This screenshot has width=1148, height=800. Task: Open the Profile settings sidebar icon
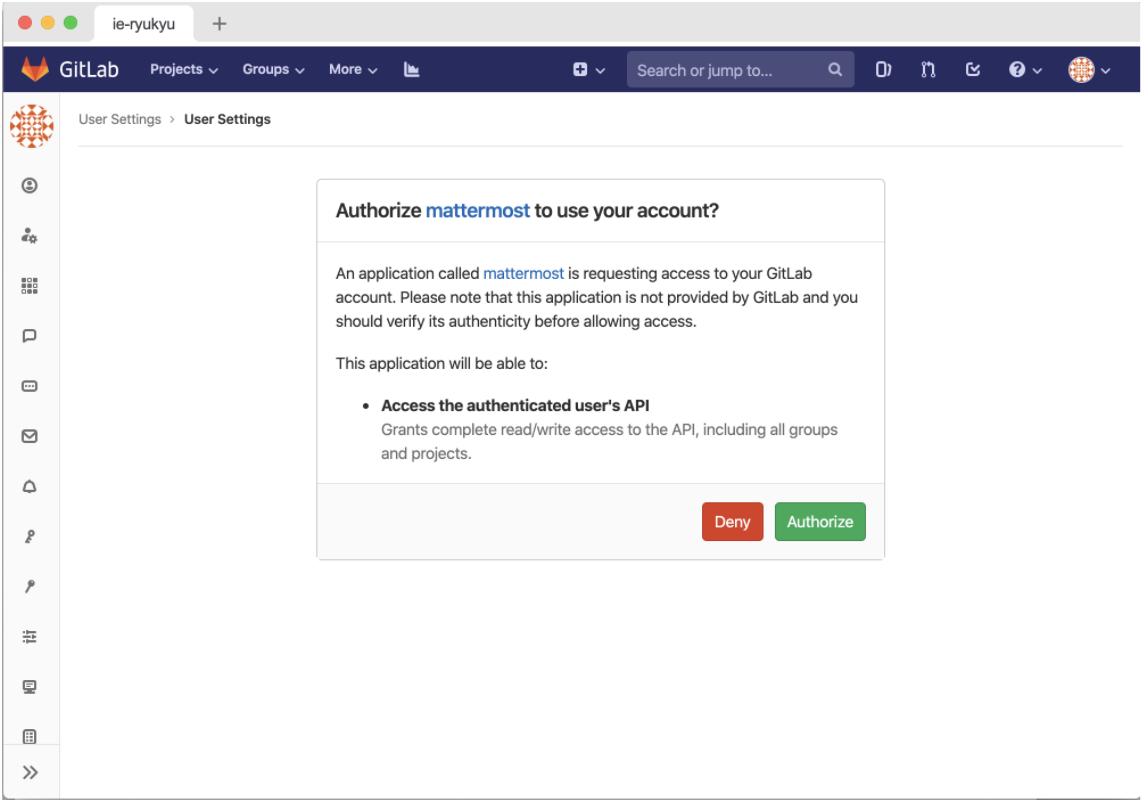click(x=29, y=185)
